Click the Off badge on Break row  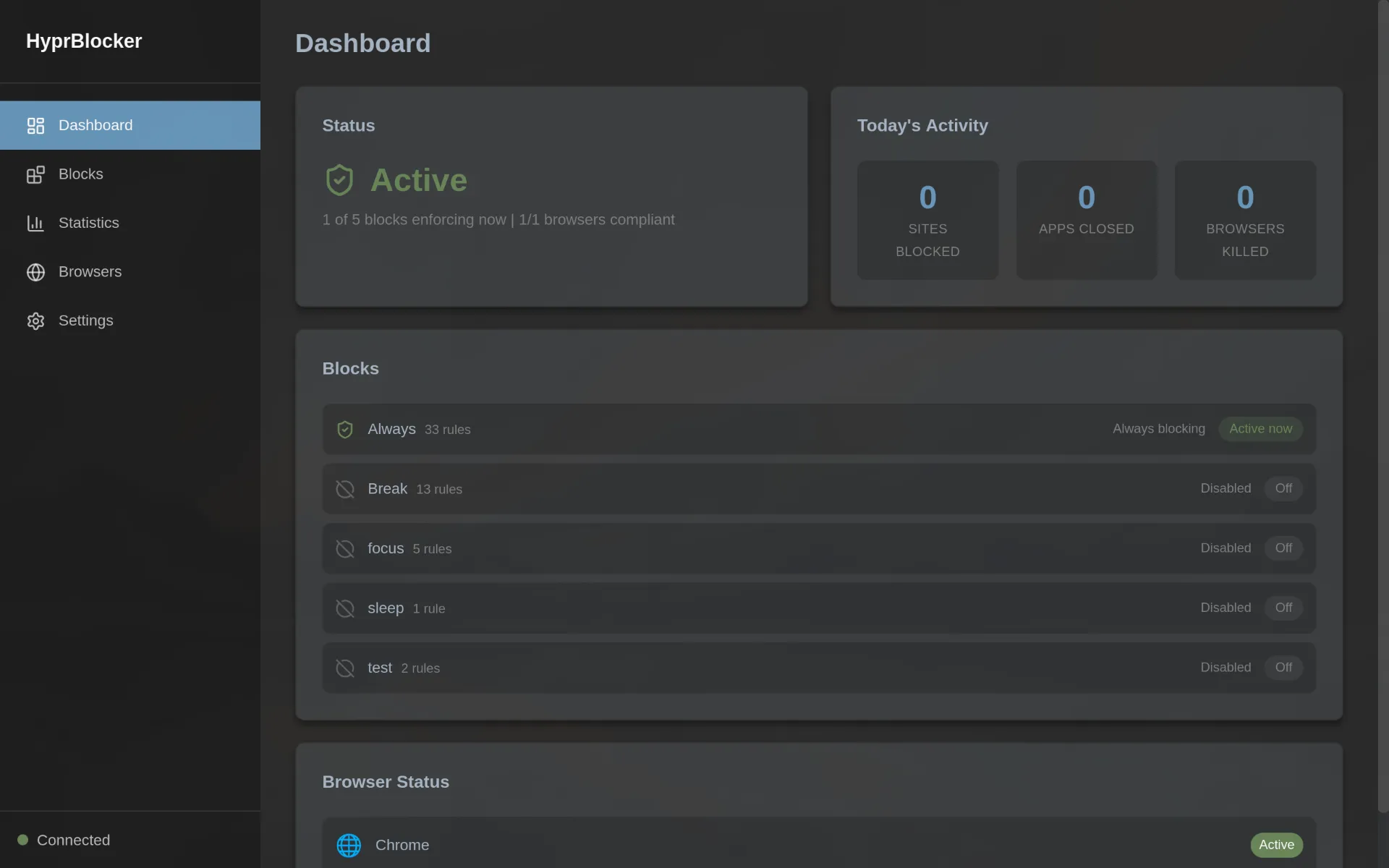pyautogui.click(x=1283, y=488)
